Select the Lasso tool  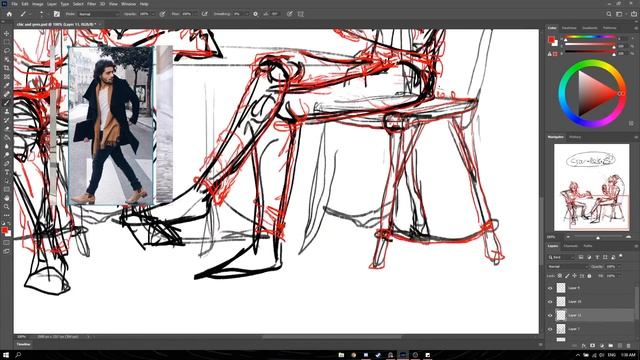point(7,51)
